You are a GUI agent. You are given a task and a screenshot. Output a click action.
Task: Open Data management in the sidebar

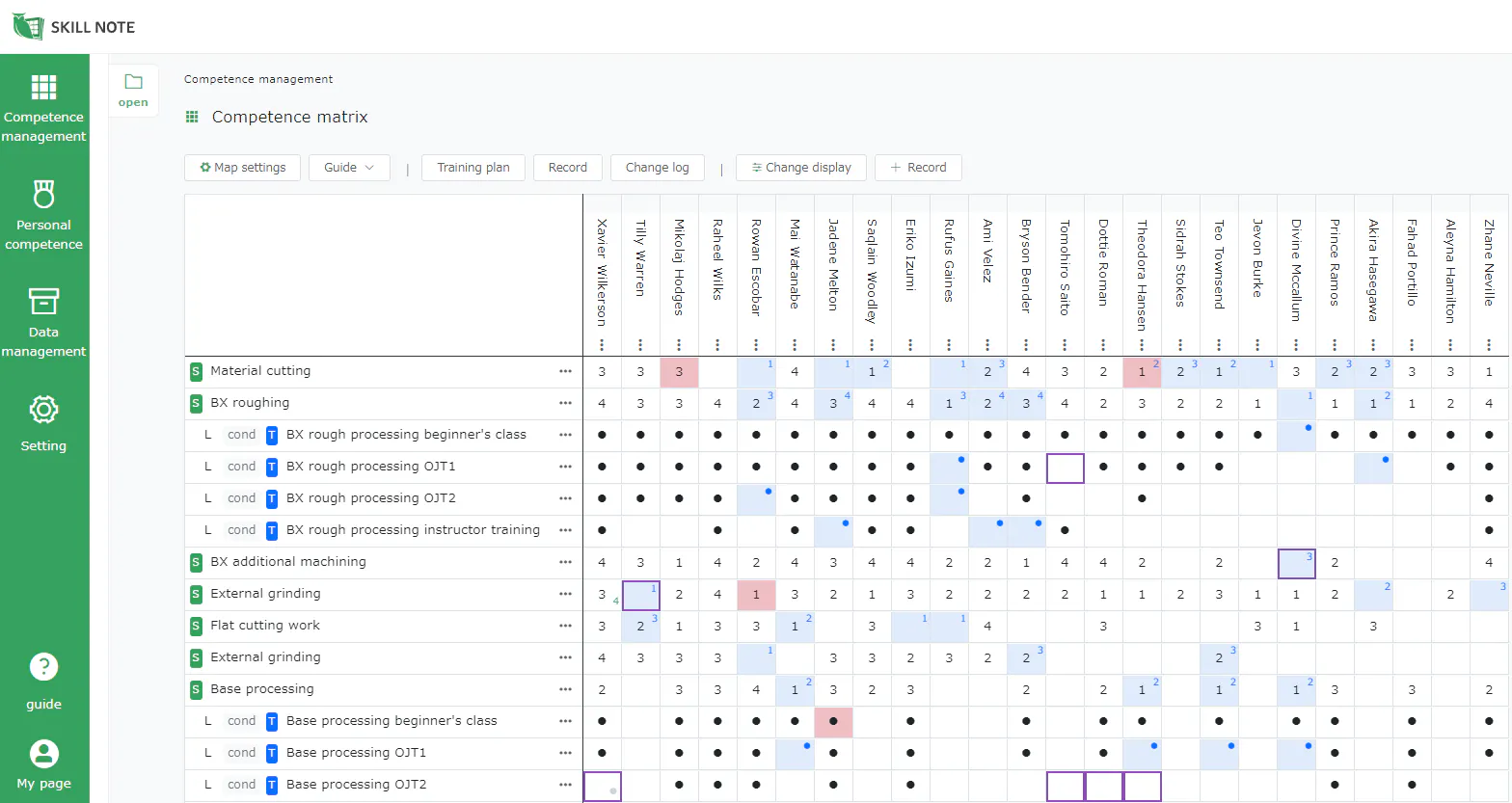[43, 323]
